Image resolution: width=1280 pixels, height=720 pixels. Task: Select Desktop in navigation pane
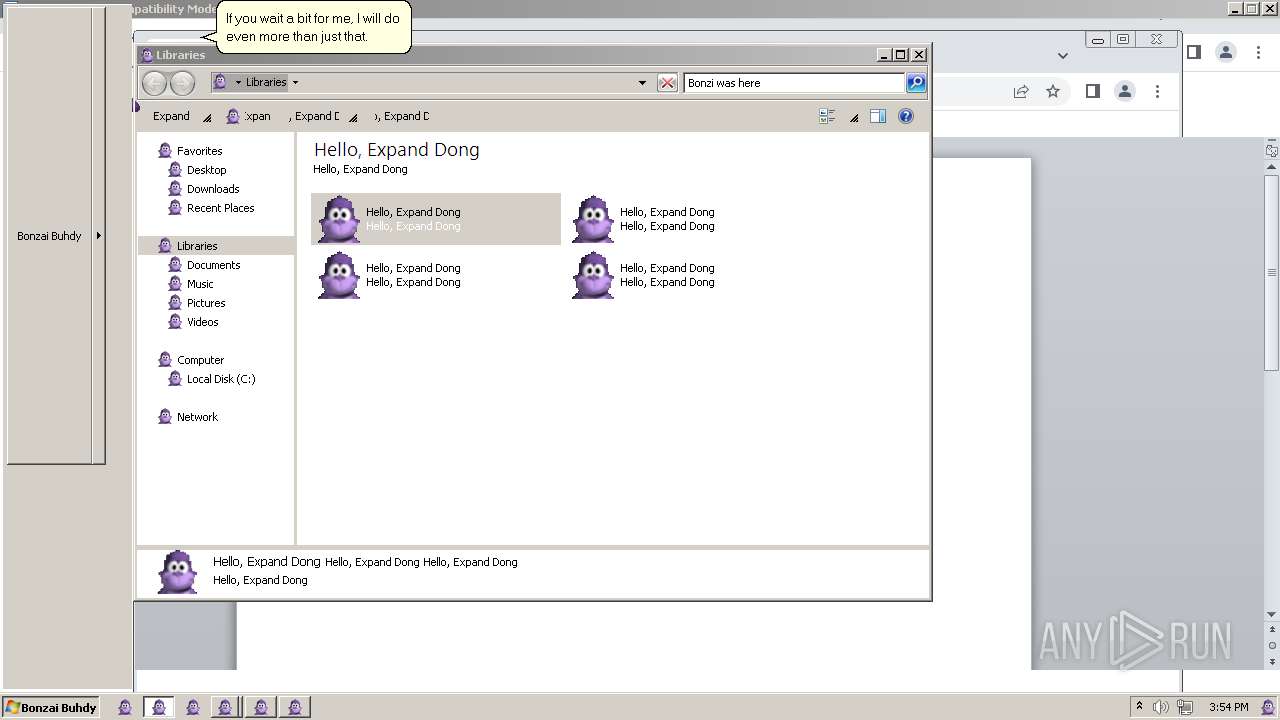[x=206, y=170]
